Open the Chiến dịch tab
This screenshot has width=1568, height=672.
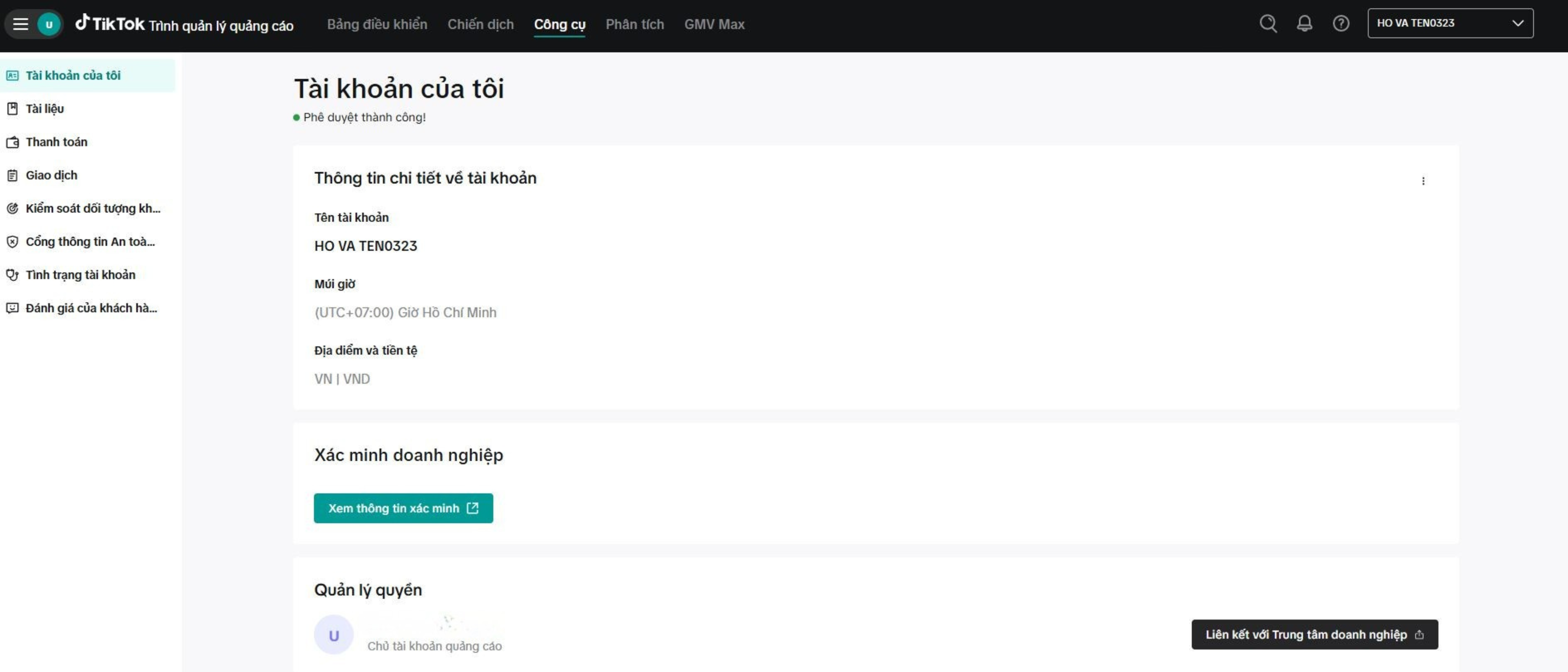[x=480, y=24]
